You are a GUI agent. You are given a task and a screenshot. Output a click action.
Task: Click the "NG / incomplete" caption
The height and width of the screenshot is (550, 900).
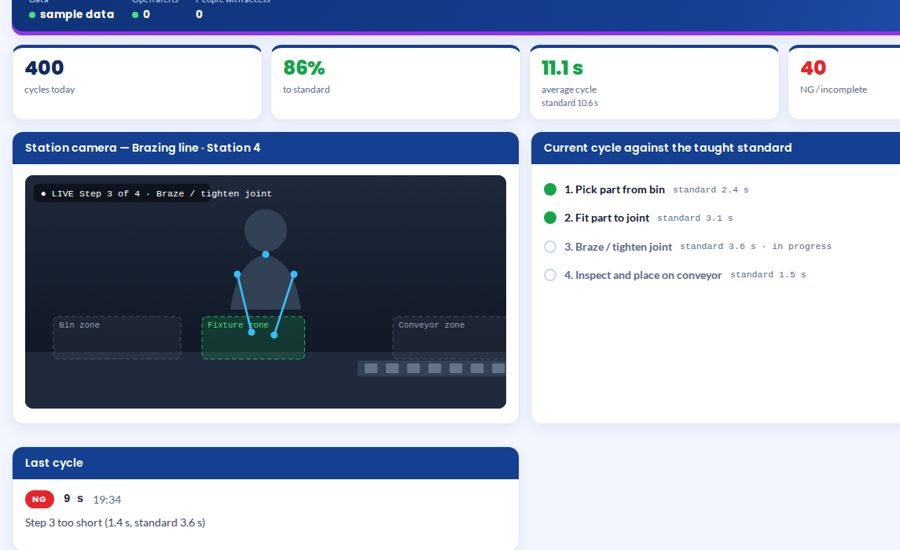833,90
